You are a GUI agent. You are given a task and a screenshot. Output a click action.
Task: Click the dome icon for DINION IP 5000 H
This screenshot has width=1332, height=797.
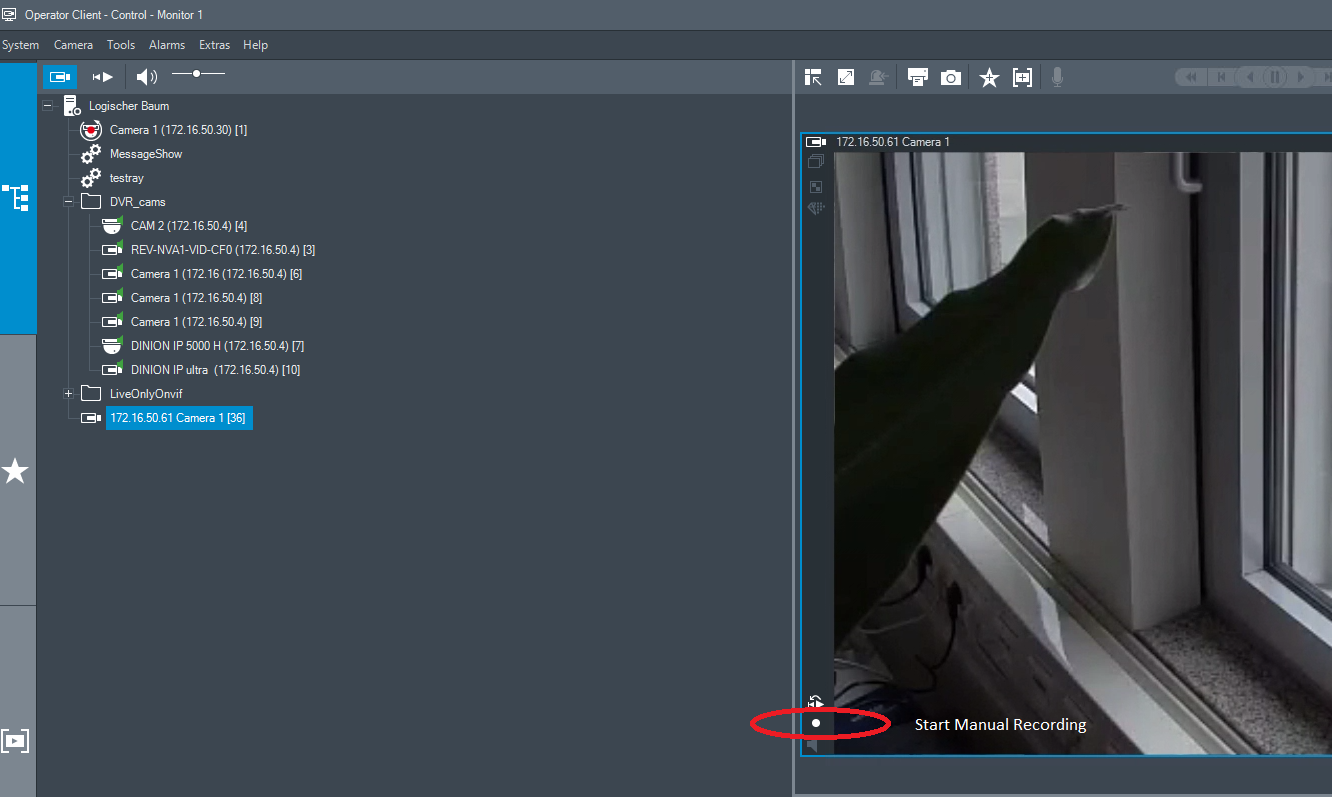pos(112,346)
